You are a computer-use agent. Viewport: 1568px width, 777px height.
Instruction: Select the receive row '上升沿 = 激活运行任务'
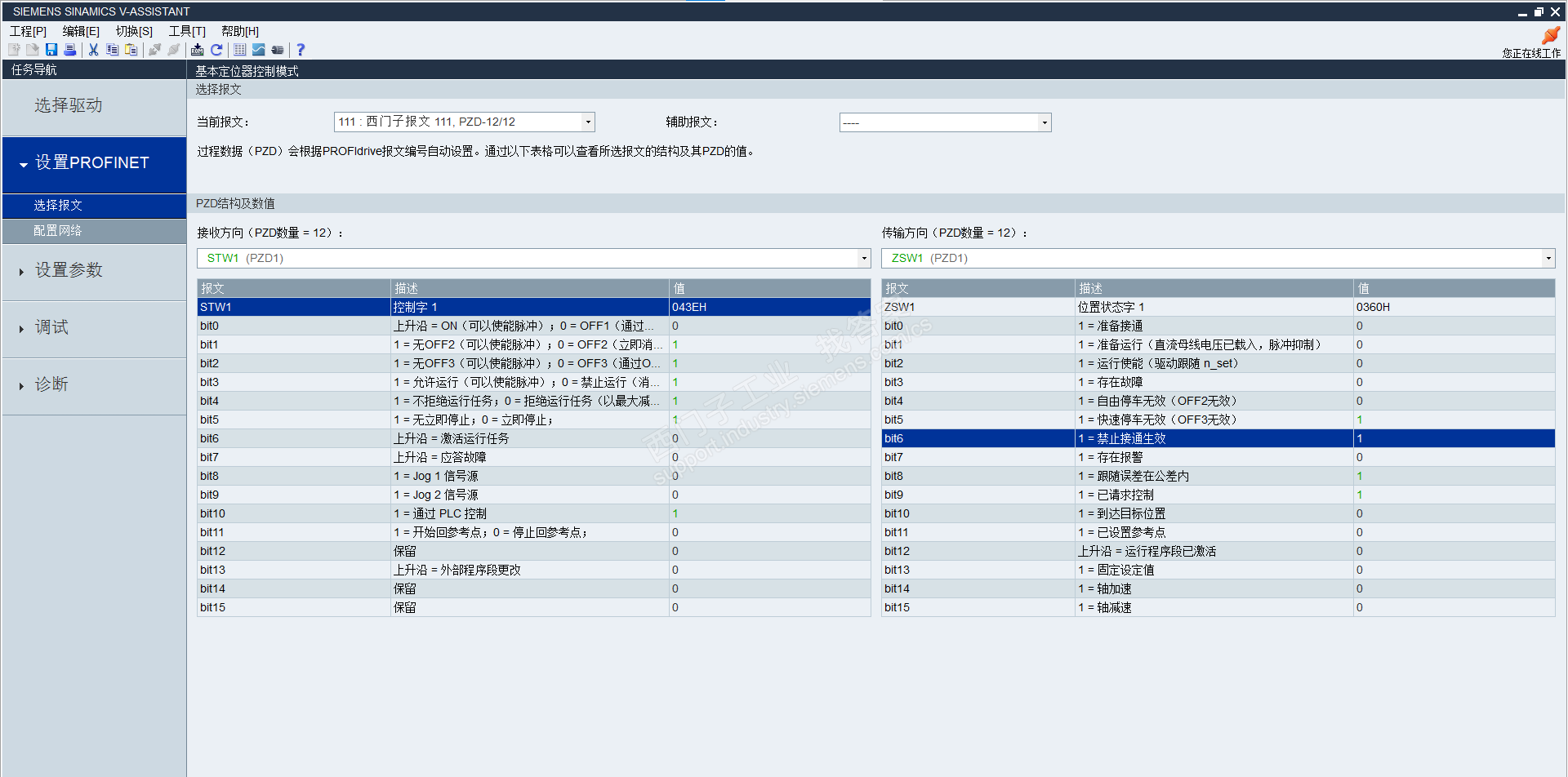pos(534,439)
